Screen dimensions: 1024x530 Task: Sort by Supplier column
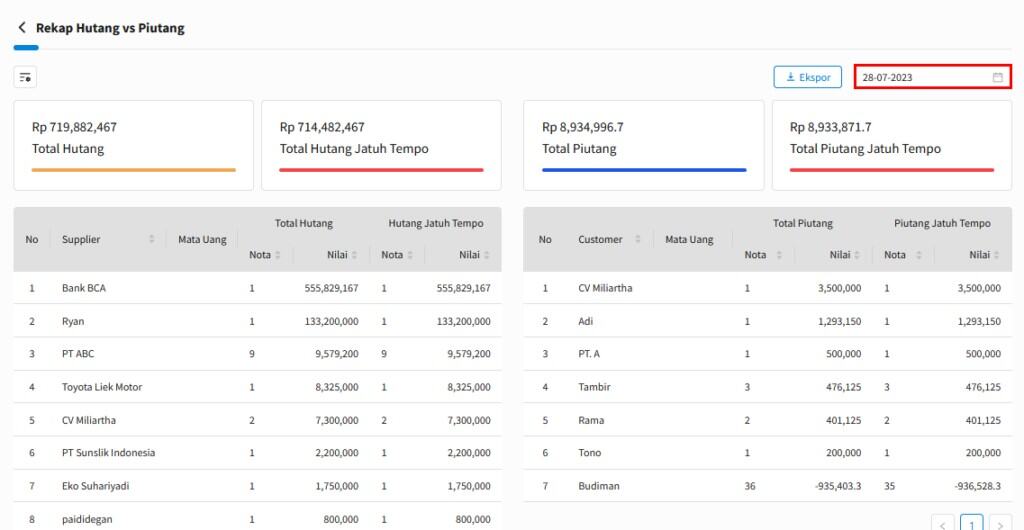(152, 239)
